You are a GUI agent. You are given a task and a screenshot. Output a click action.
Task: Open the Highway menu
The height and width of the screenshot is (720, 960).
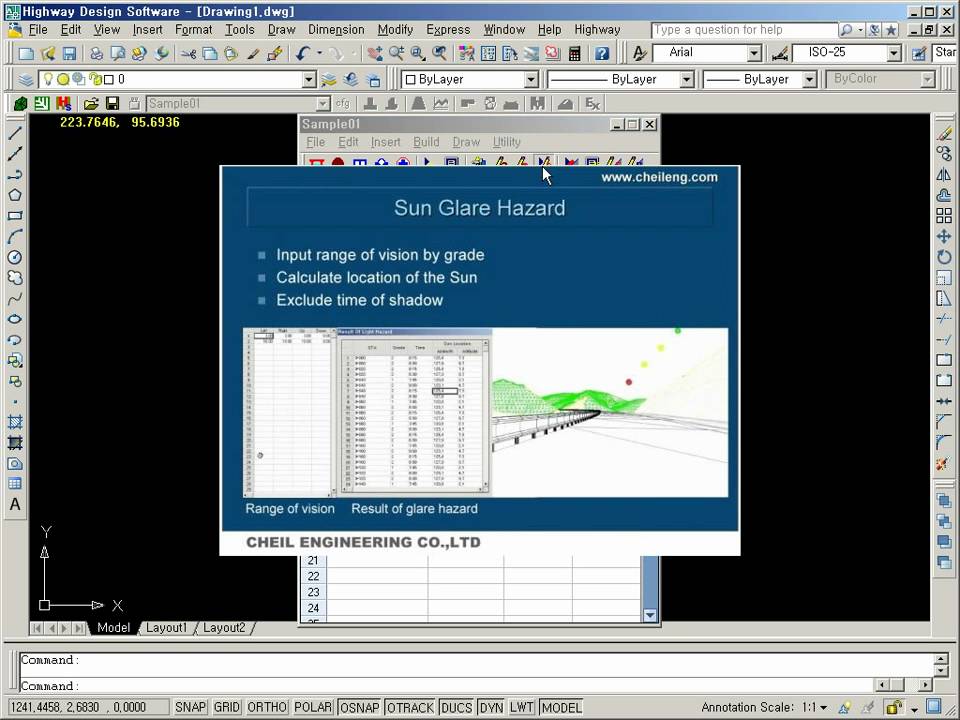click(x=597, y=29)
